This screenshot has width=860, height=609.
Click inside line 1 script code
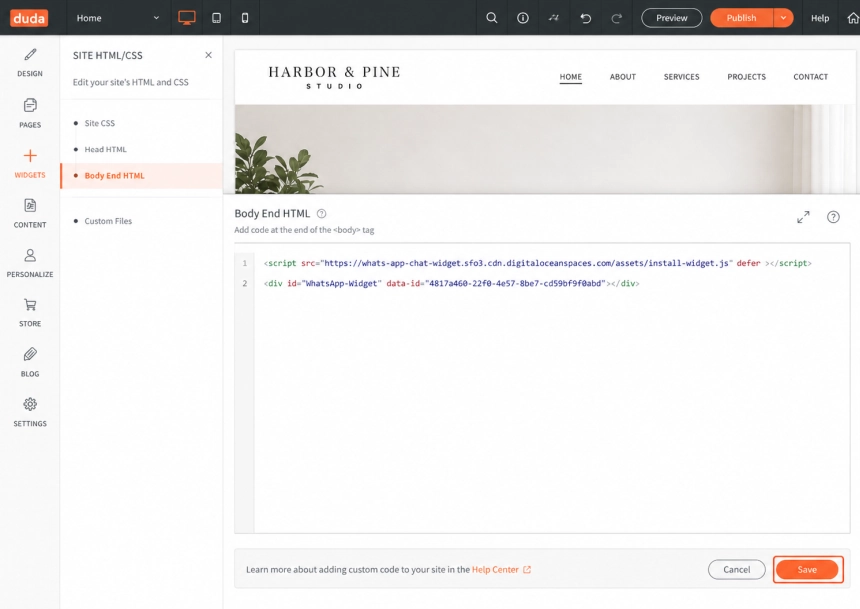tap(538, 263)
